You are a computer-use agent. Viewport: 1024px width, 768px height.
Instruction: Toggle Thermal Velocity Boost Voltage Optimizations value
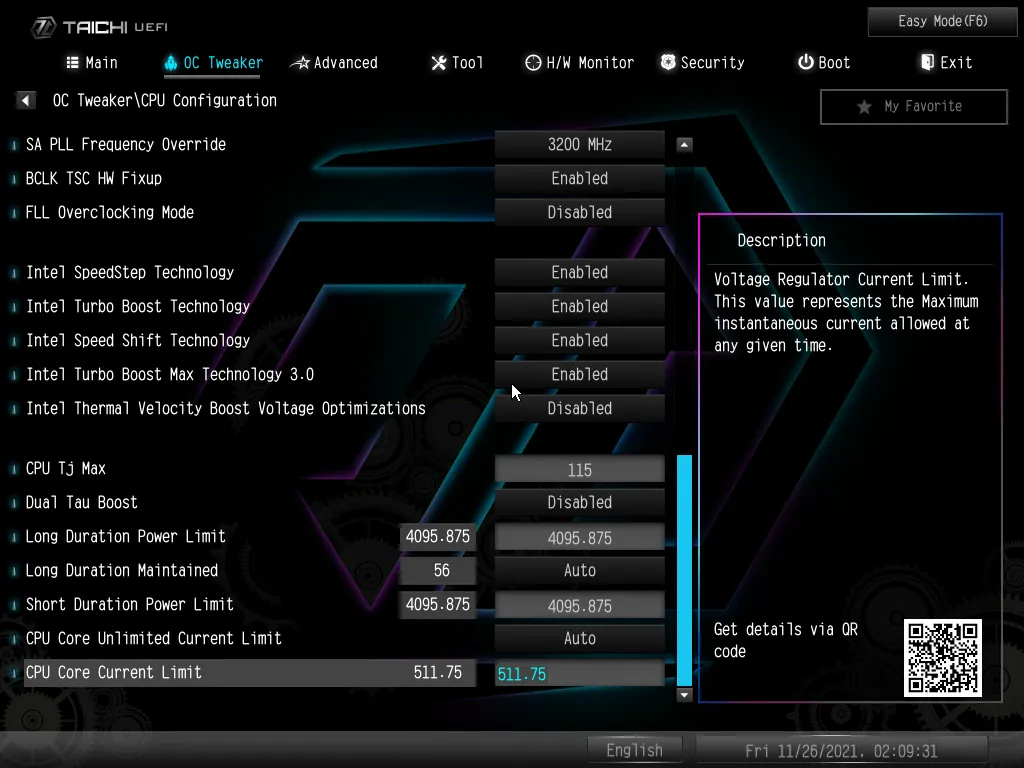[x=580, y=408]
